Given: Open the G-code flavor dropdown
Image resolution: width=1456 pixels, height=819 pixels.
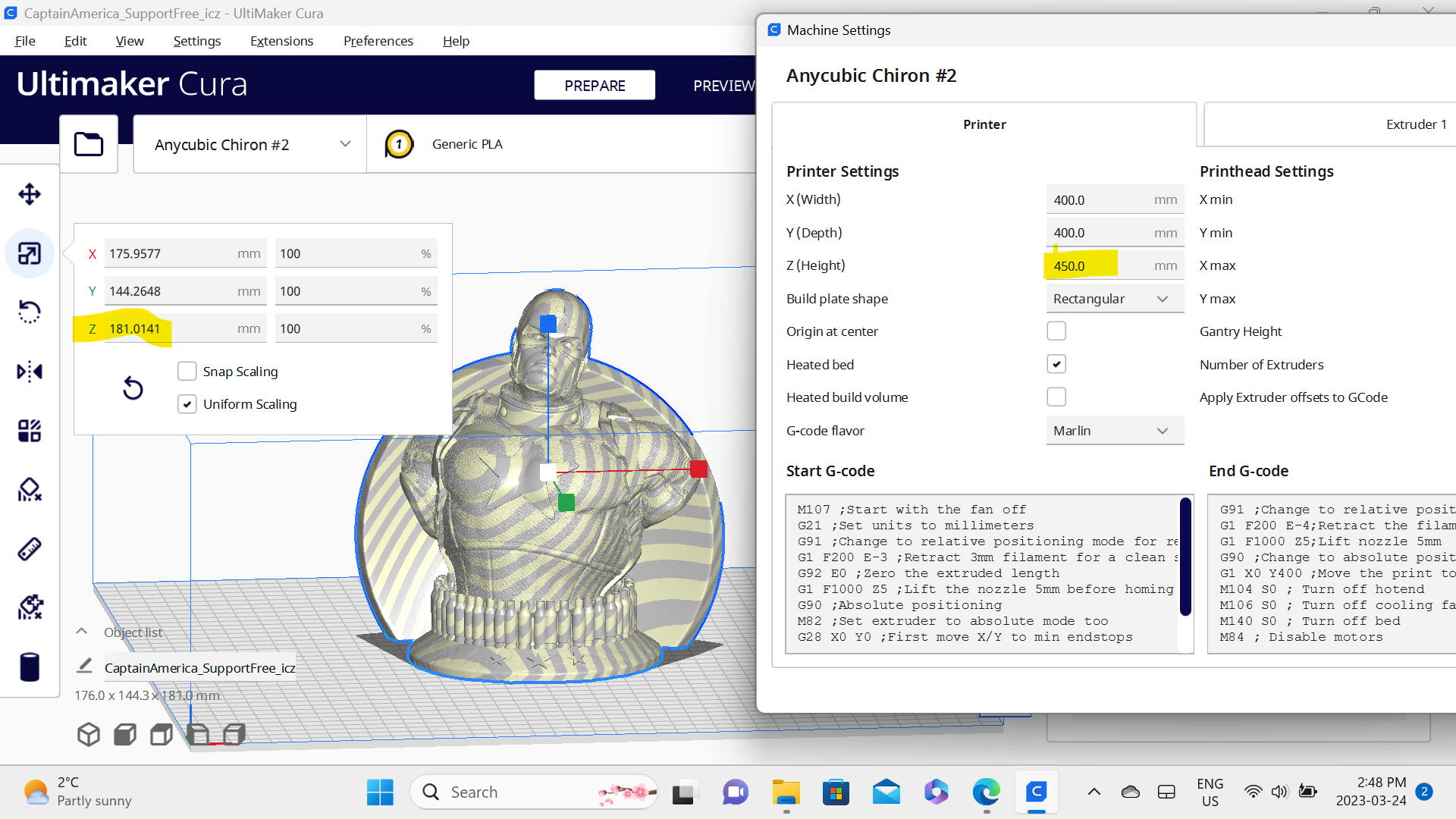Looking at the screenshot, I should (1113, 430).
